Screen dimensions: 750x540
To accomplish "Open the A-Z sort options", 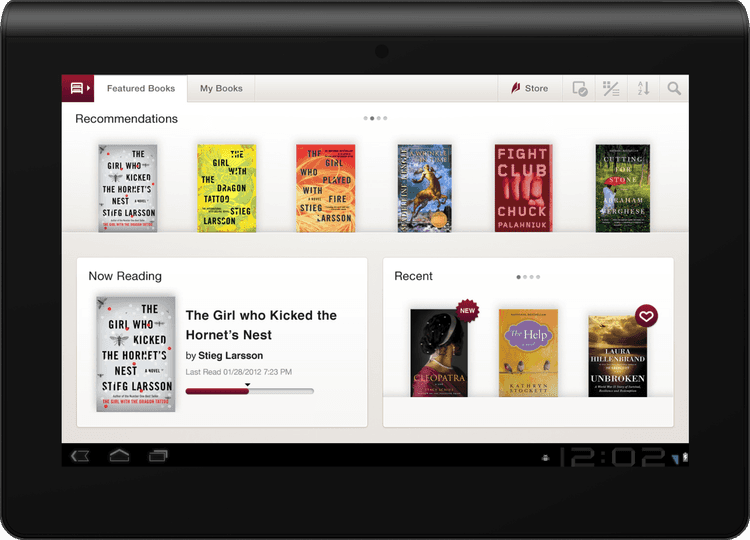I will click(x=643, y=88).
